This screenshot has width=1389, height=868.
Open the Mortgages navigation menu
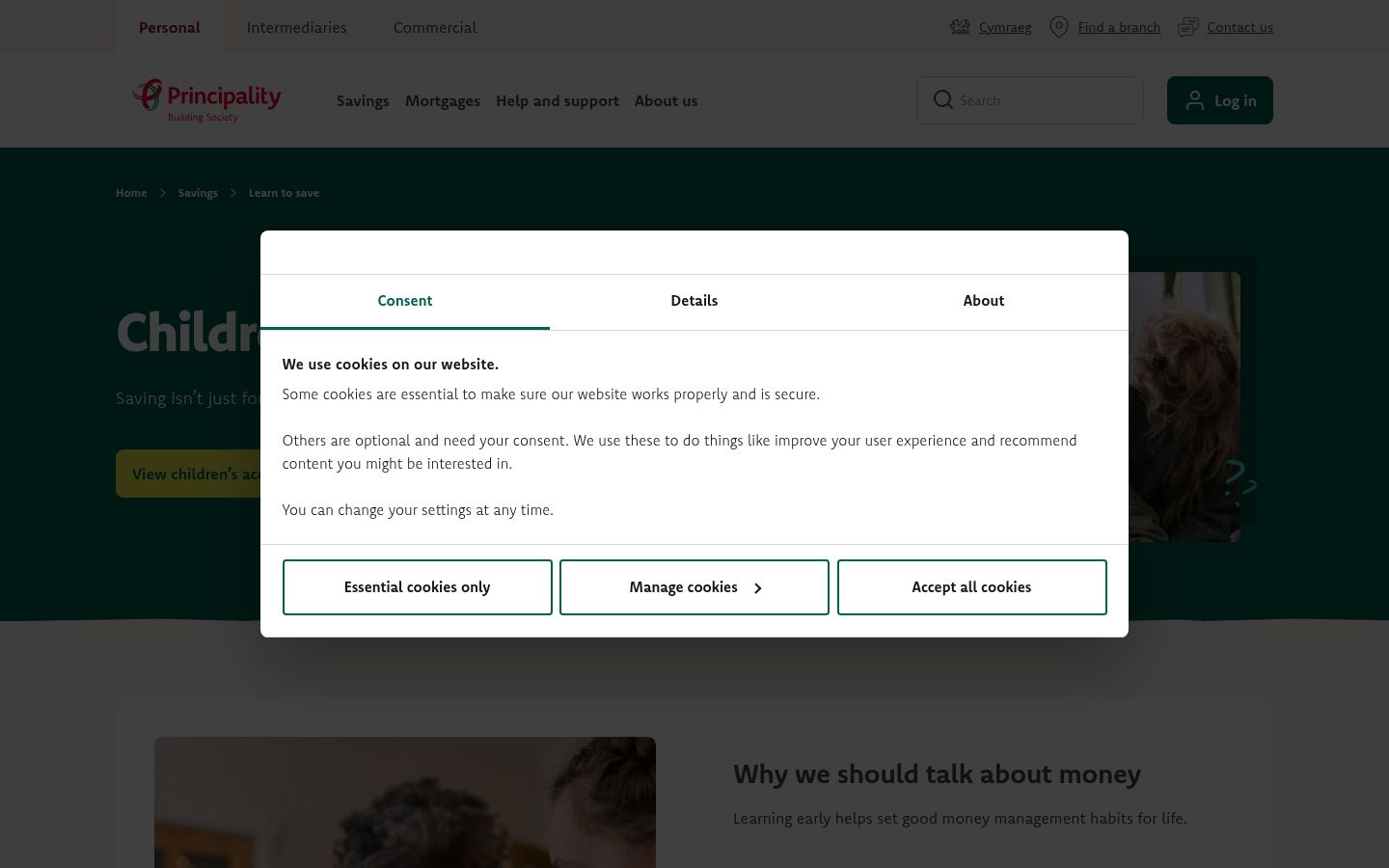click(x=443, y=100)
